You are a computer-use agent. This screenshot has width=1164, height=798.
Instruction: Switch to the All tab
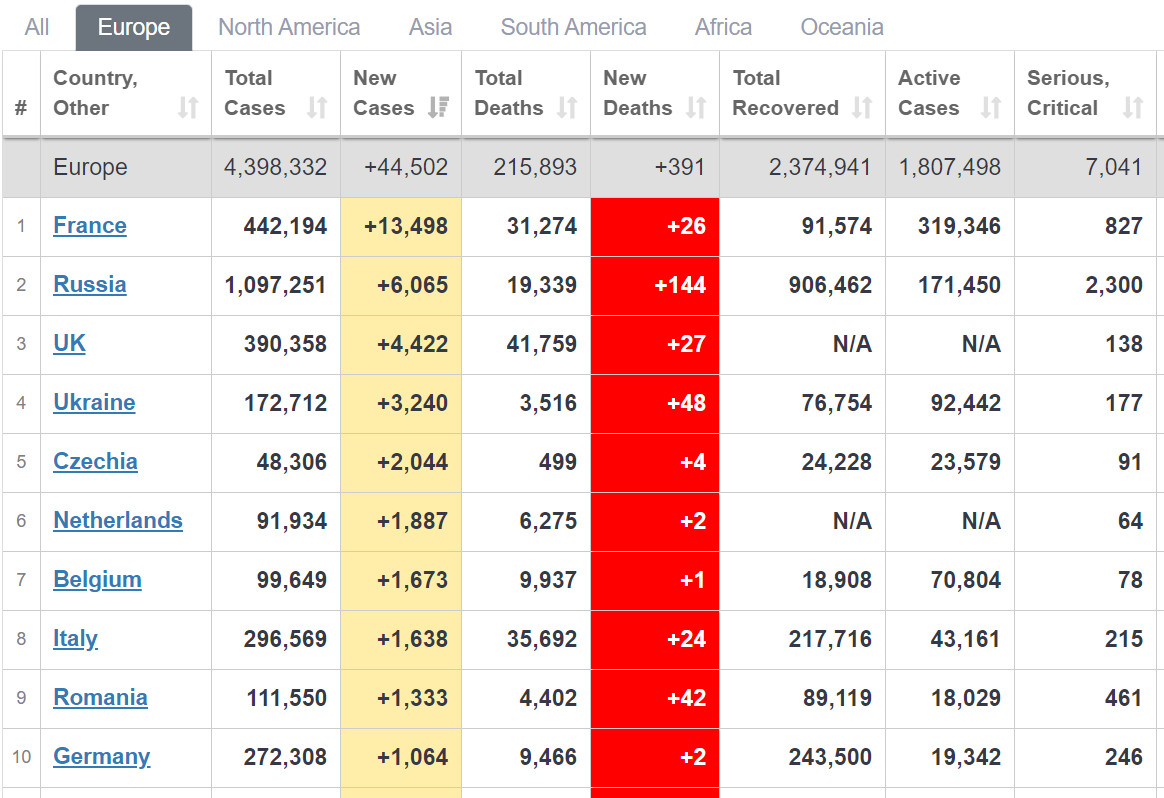[37, 27]
